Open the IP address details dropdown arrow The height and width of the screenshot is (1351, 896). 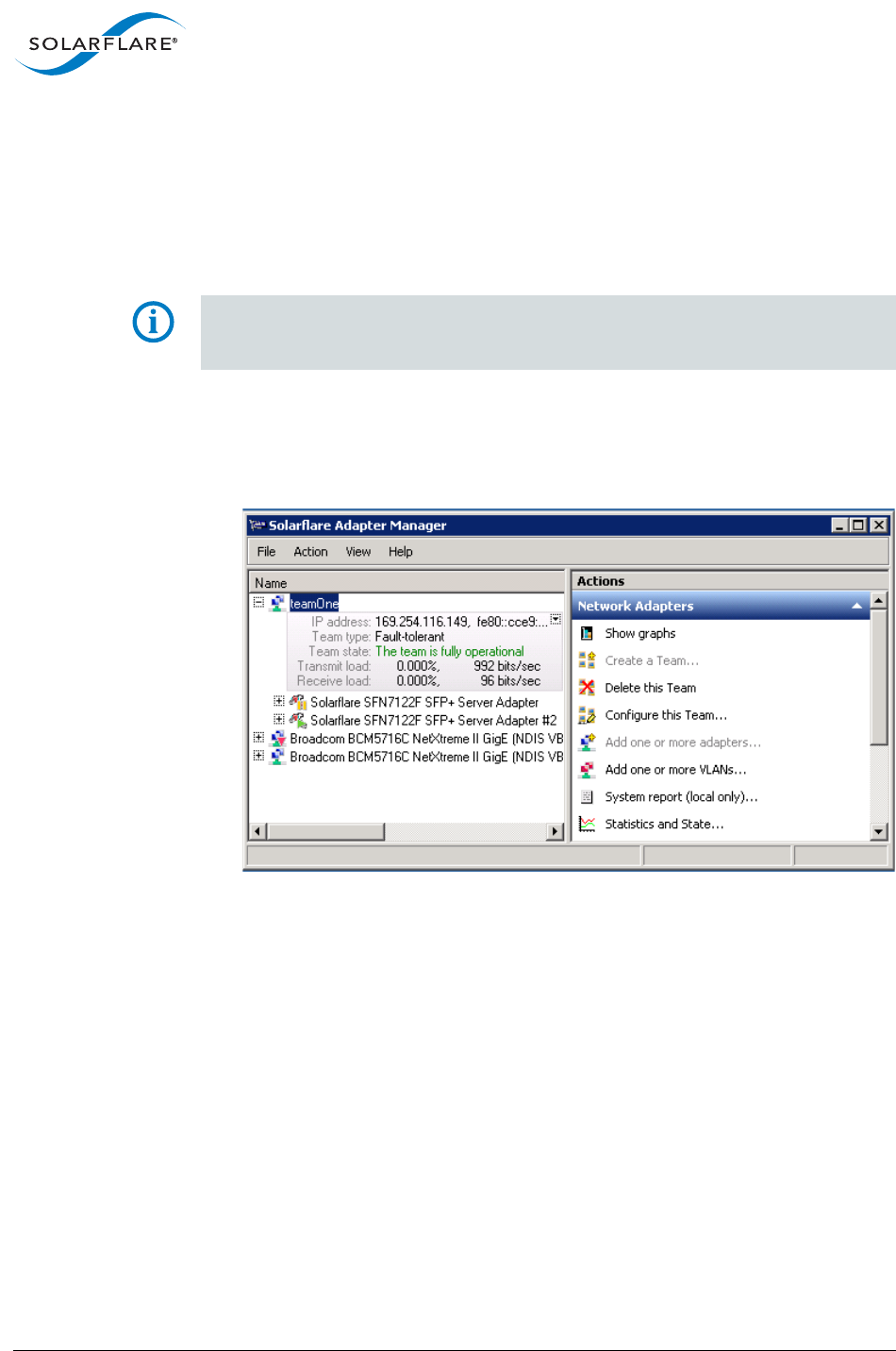(556, 620)
